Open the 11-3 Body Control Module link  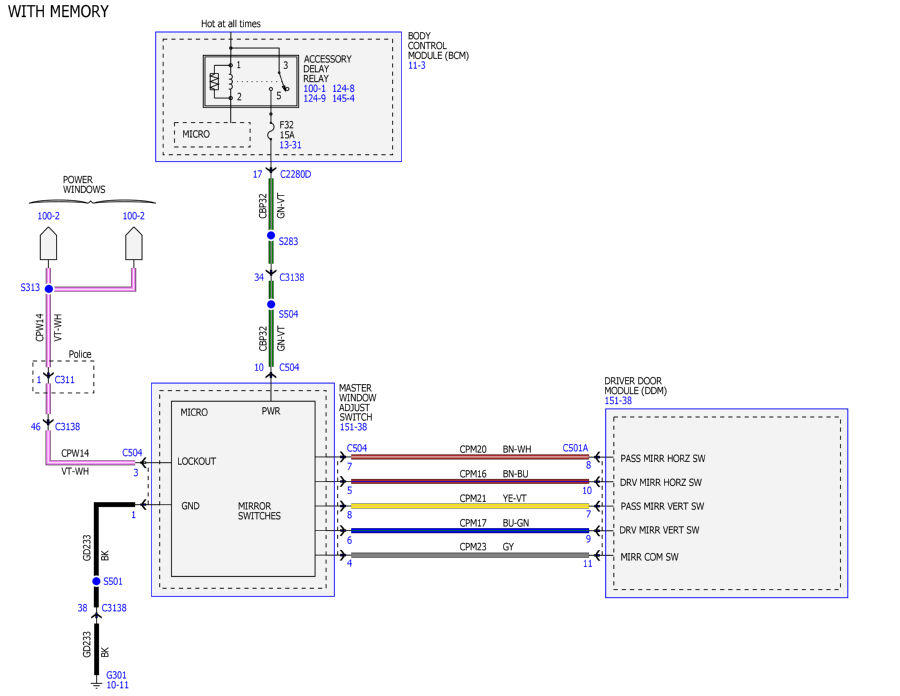tap(417, 65)
